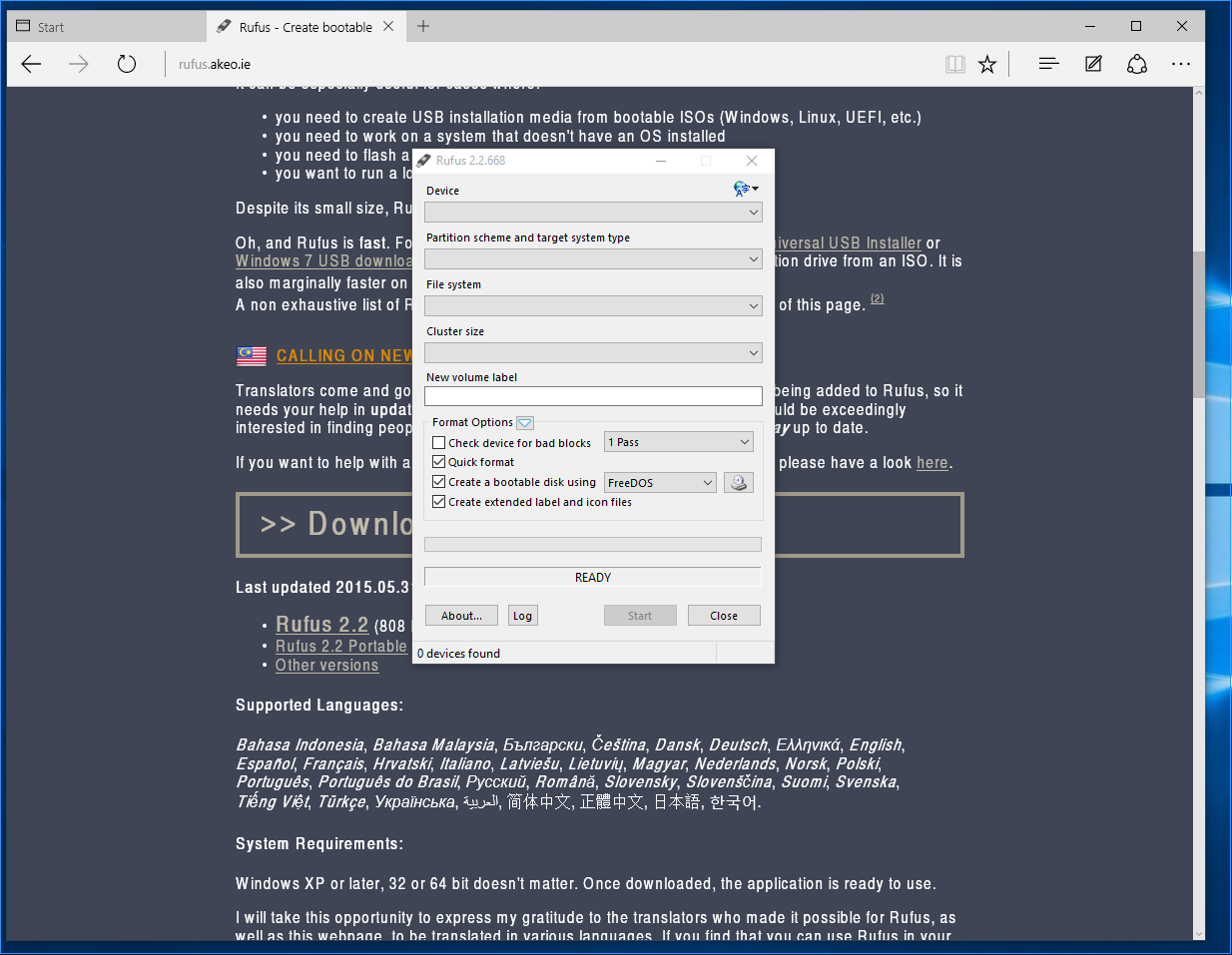The image size is (1232, 955).
Task: Open the Windows 7 USB download link
Action: (x=323, y=261)
